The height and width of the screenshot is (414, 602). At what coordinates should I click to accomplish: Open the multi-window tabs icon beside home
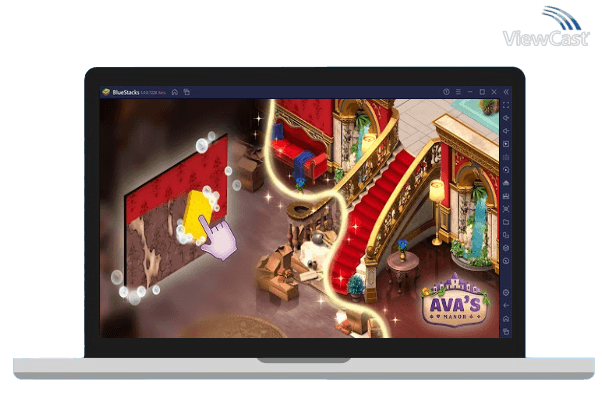pyautogui.click(x=187, y=92)
